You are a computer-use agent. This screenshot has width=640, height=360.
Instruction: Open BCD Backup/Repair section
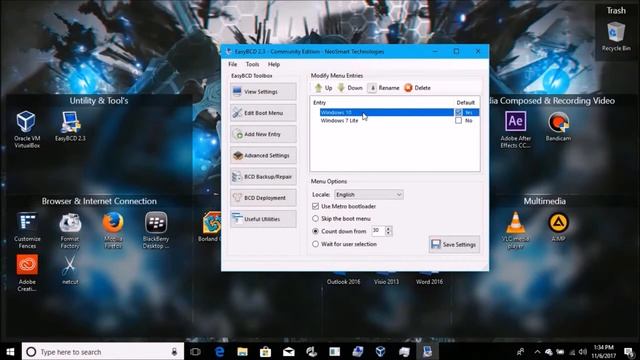pyautogui.click(x=263, y=176)
